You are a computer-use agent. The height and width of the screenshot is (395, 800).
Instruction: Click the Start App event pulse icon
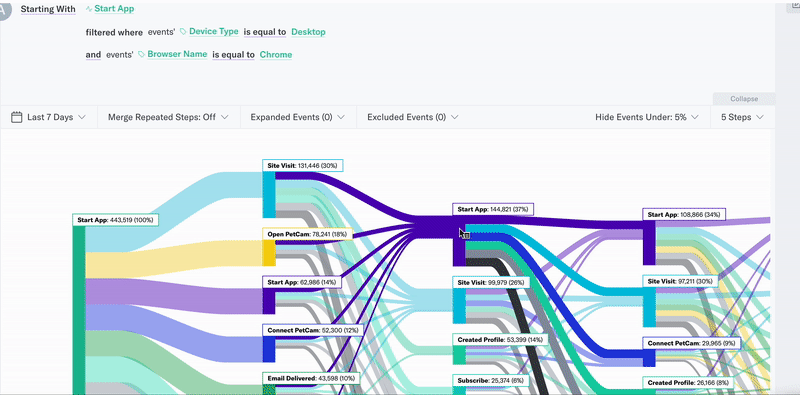coord(89,9)
